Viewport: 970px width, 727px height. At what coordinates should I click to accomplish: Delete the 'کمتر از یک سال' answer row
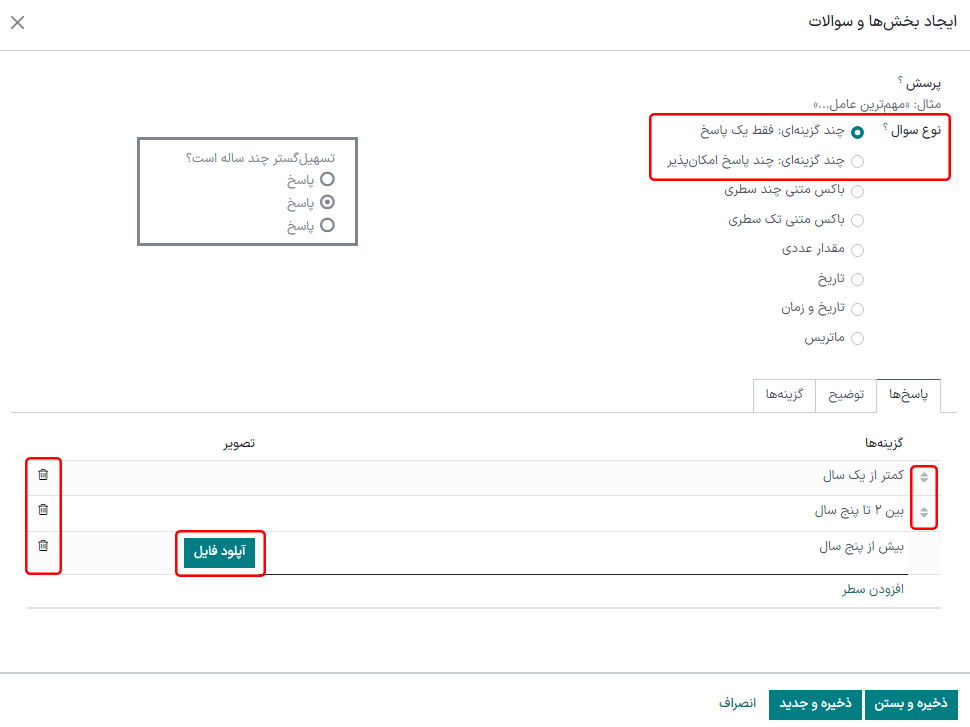tap(43, 475)
